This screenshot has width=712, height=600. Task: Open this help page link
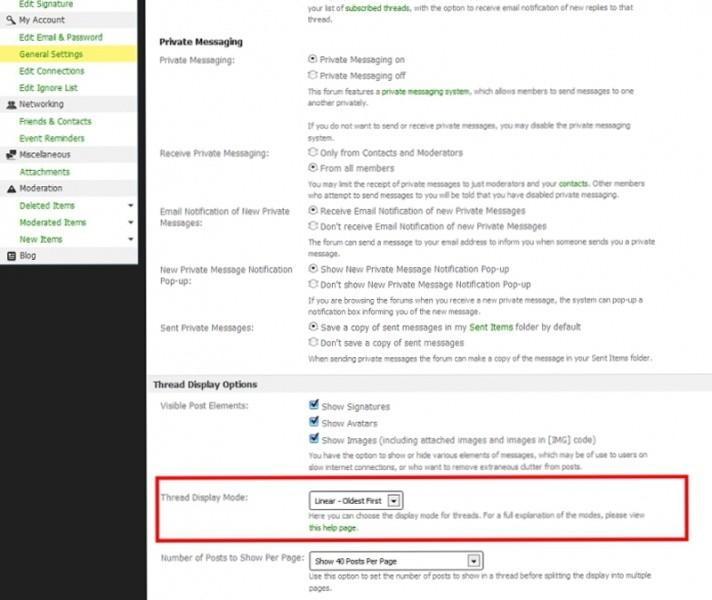[x=333, y=528]
